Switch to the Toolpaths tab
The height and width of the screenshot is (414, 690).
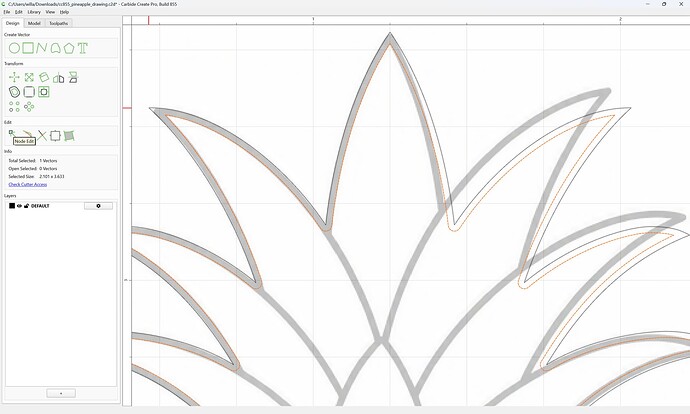59,23
